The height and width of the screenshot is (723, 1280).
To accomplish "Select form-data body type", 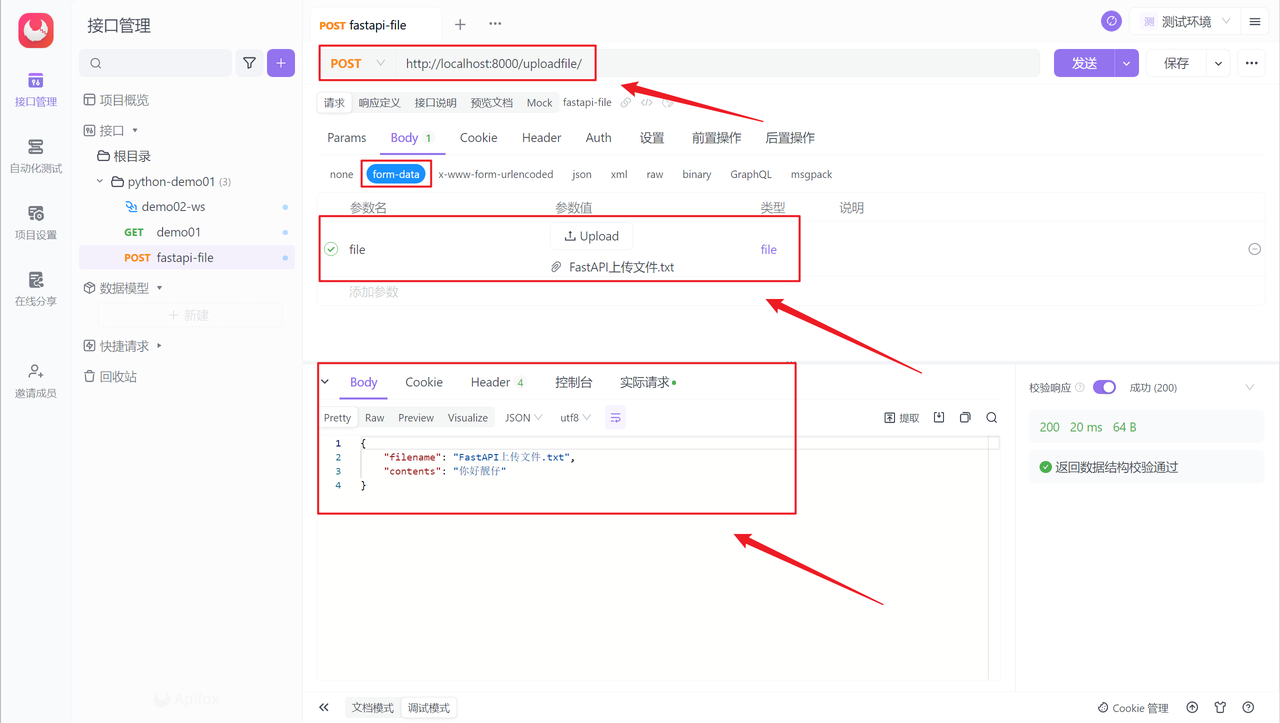I will coord(396,174).
